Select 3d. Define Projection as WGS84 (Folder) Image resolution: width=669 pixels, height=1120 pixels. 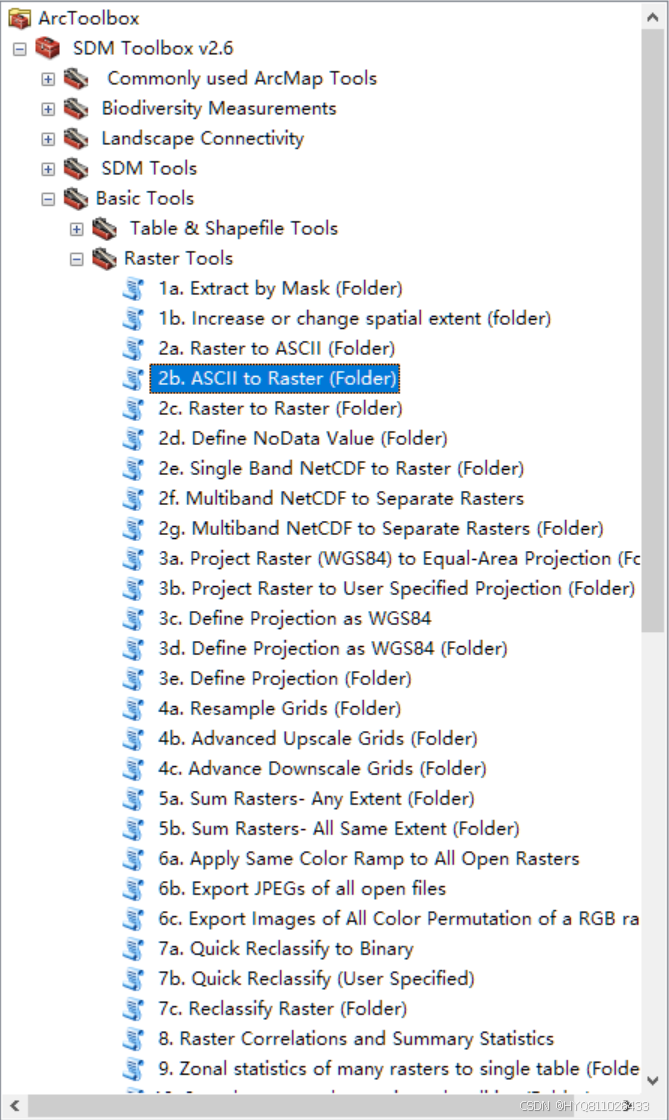coord(333,649)
